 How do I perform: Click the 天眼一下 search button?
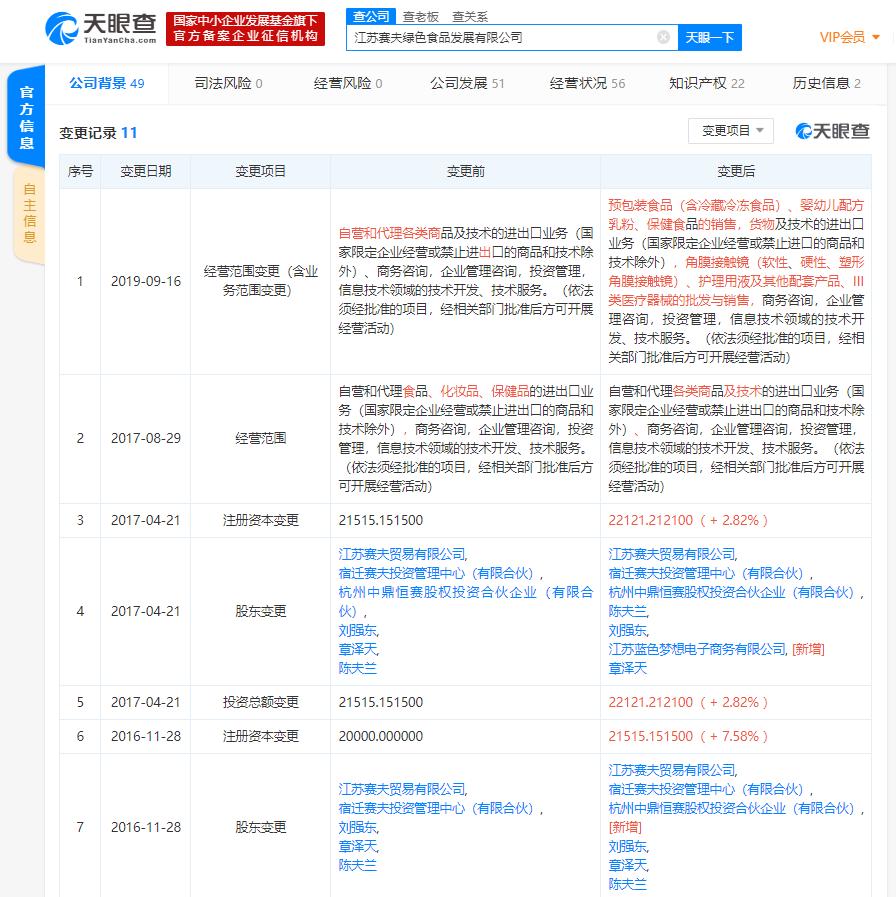(709, 37)
